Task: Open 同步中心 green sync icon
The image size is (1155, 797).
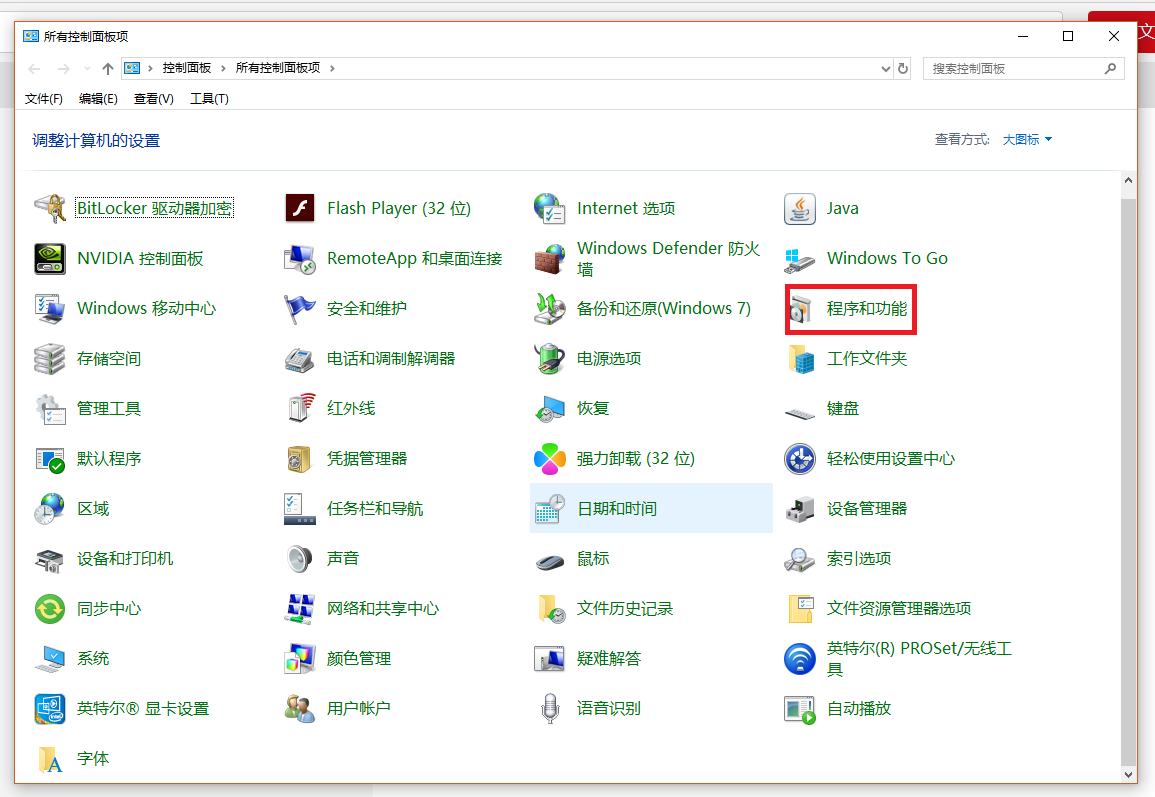Action: click(x=50, y=609)
